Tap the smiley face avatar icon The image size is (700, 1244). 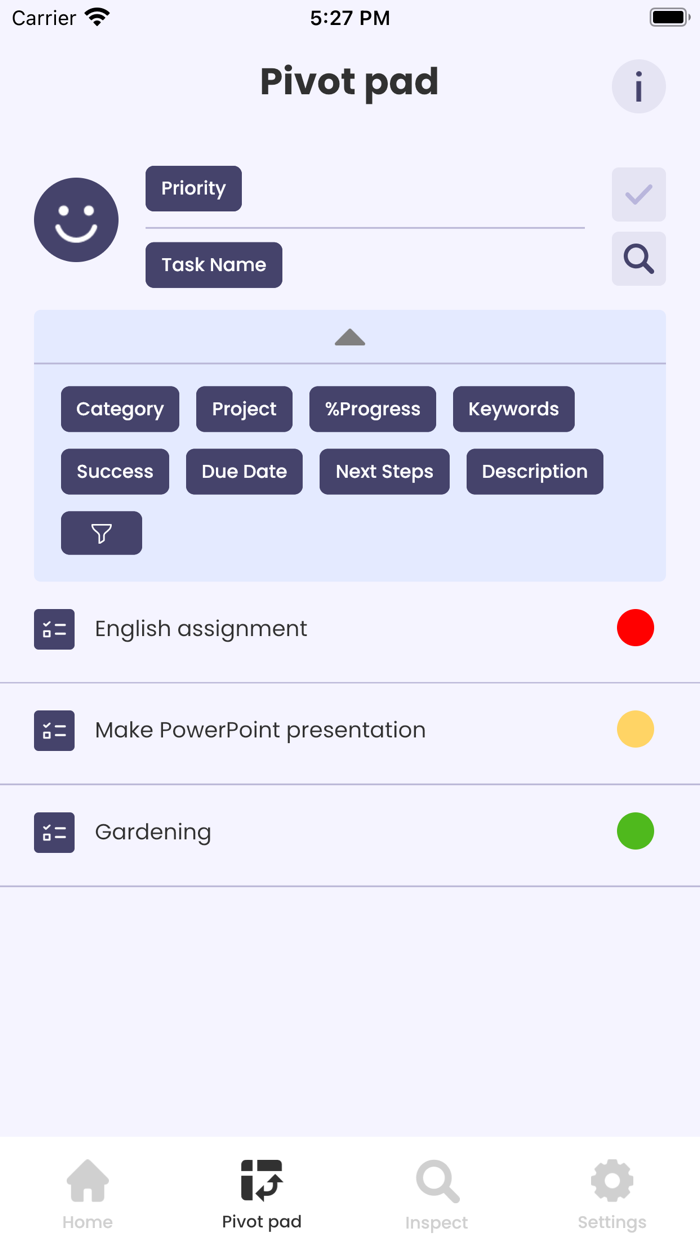pyautogui.click(x=76, y=220)
